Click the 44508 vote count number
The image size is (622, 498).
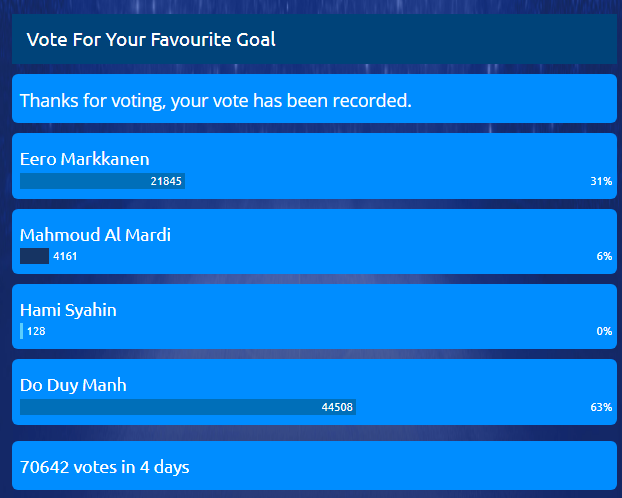pos(337,407)
